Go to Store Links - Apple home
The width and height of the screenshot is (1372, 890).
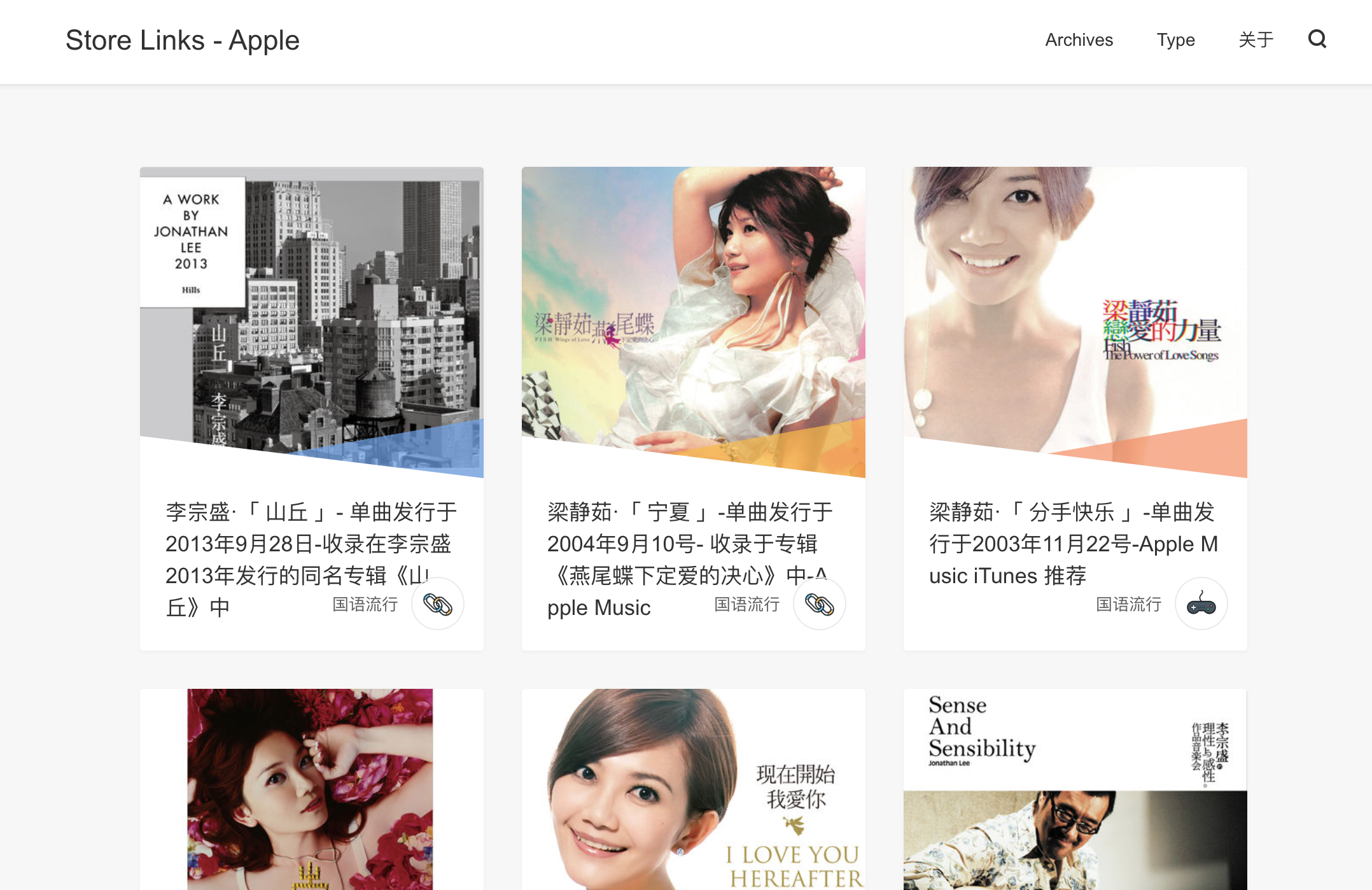click(x=183, y=40)
